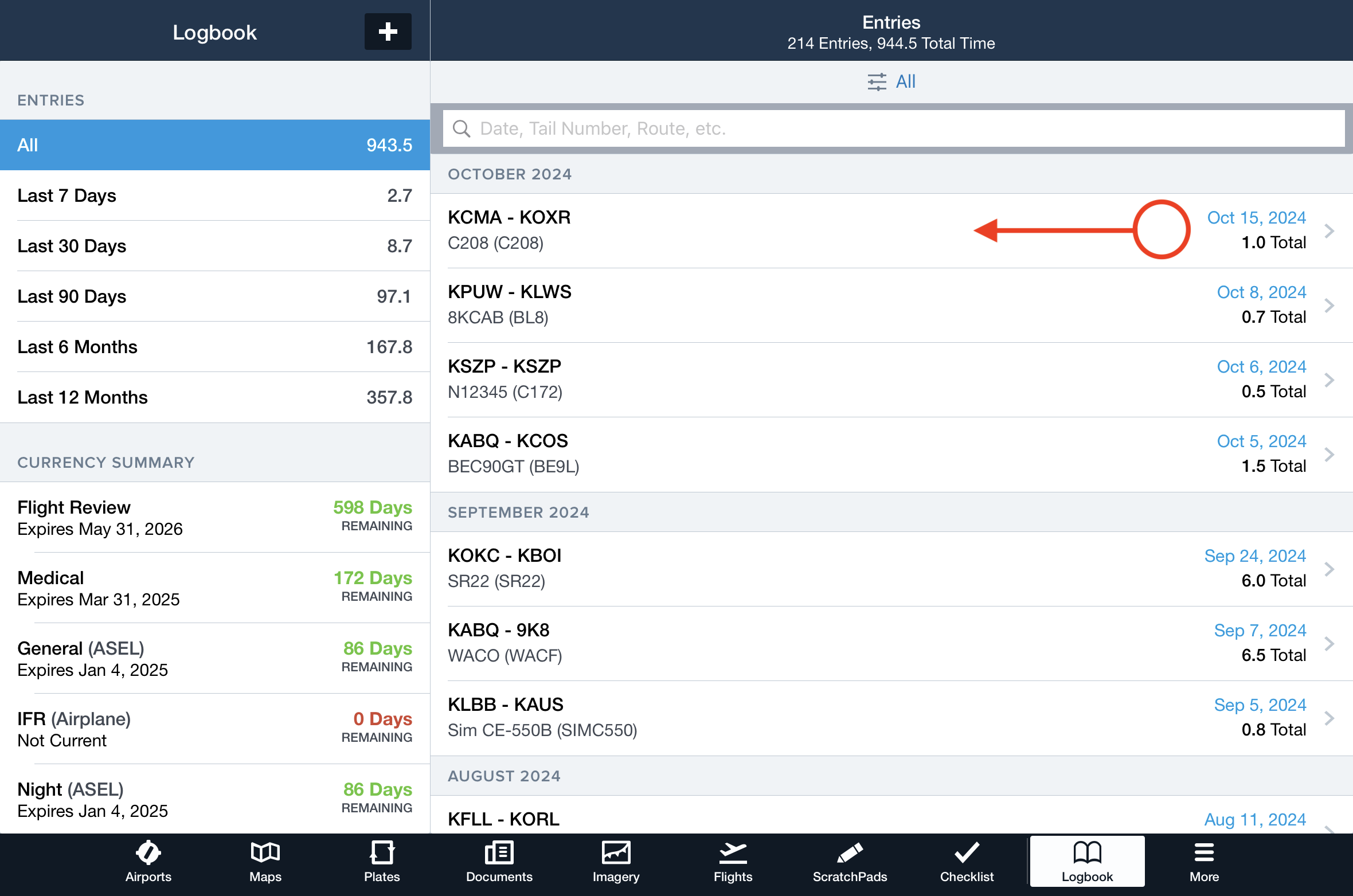The image size is (1353, 896).
Task: Expand chevron on Sep 7, 2024 entry
Action: (x=1329, y=643)
